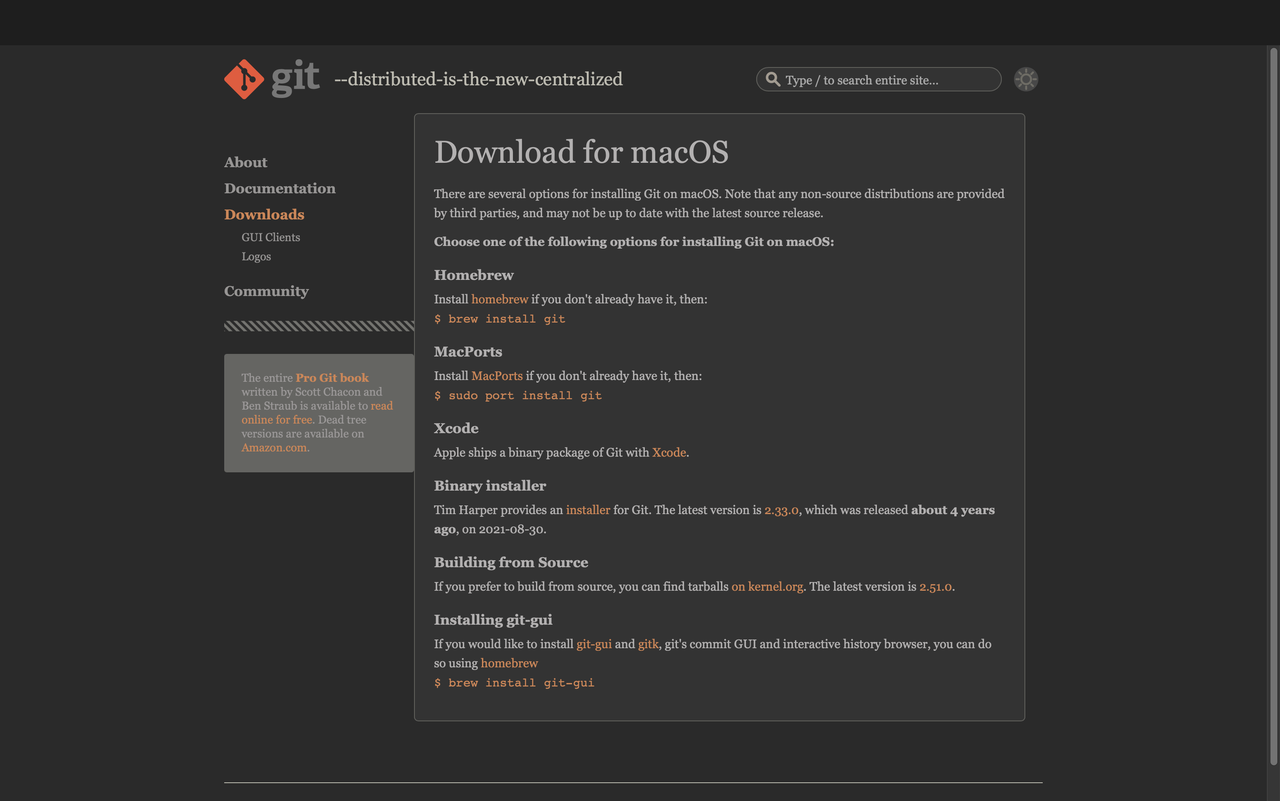
Task: Click the 'Xcode' section heading
Action: tap(456, 428)
